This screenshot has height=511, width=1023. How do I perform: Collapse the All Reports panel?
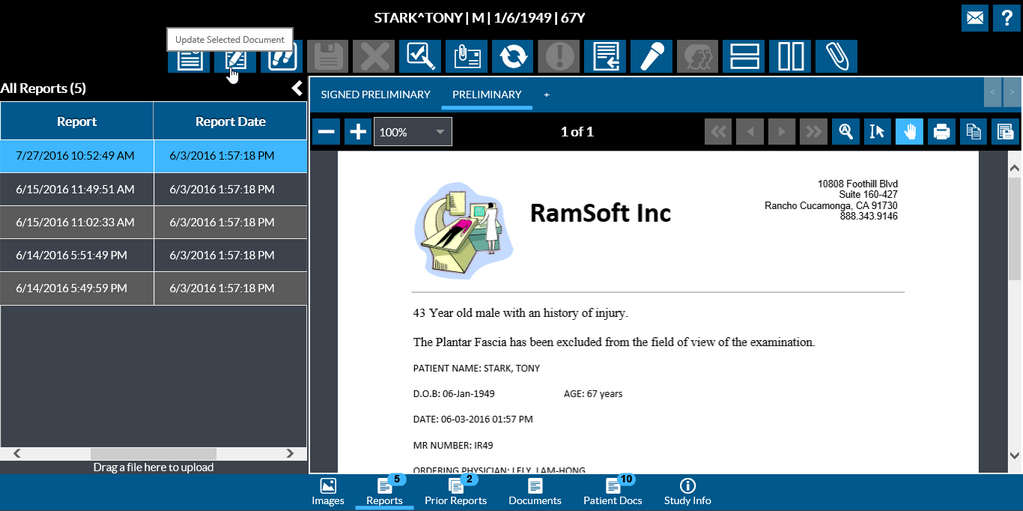[297, 89]
